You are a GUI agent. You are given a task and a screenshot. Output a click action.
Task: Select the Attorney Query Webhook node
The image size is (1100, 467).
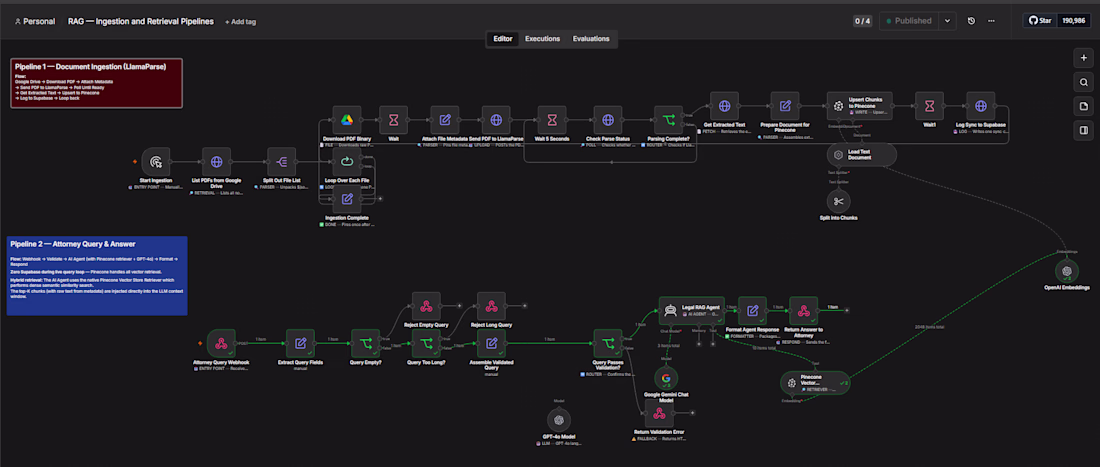221,344
